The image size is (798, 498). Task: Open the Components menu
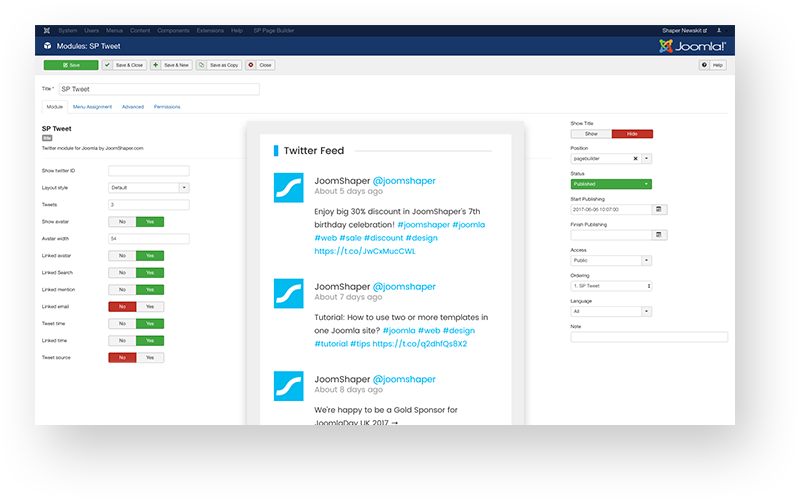[x=173, y=31]
